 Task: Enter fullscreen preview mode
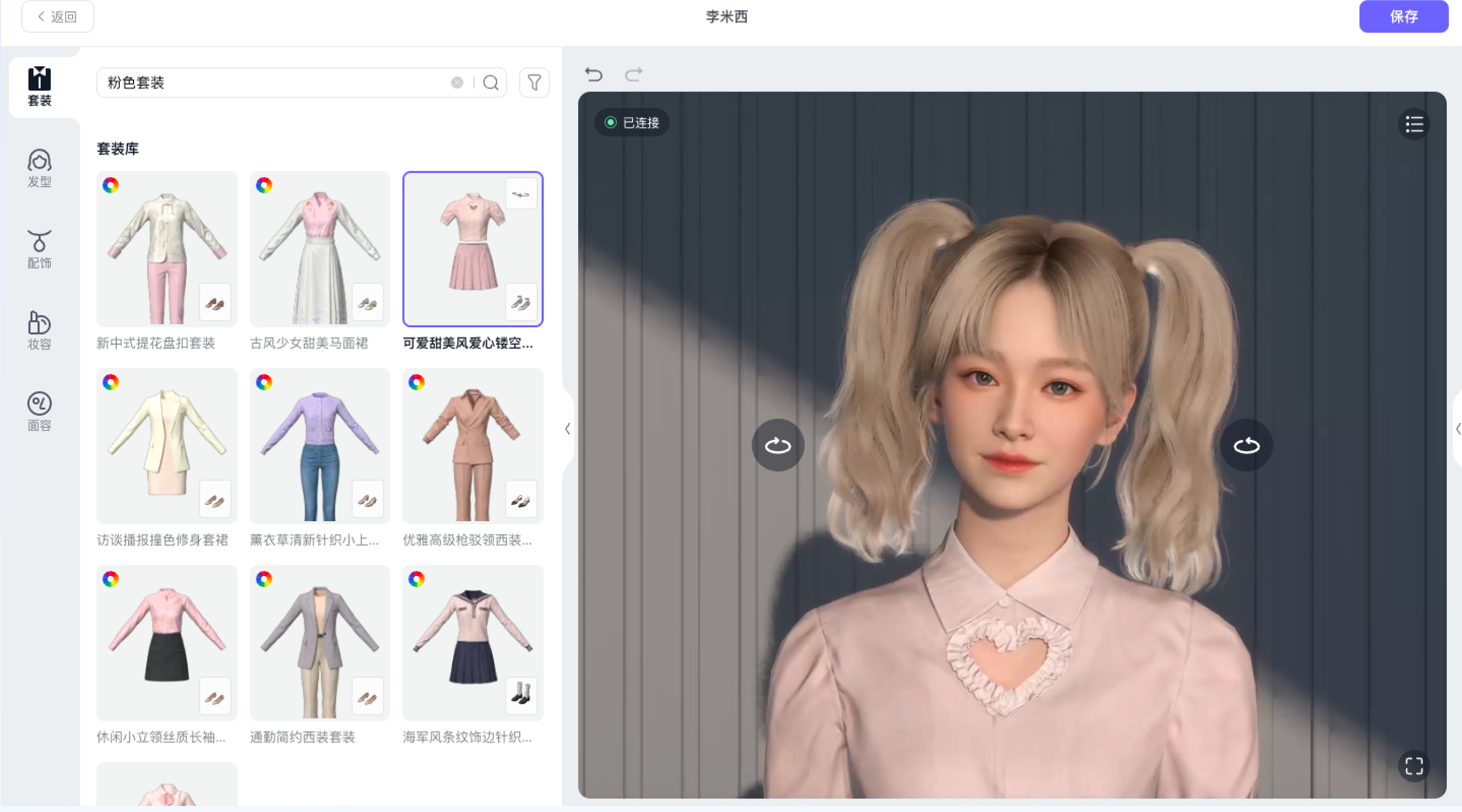click(x=1414, y=766)
